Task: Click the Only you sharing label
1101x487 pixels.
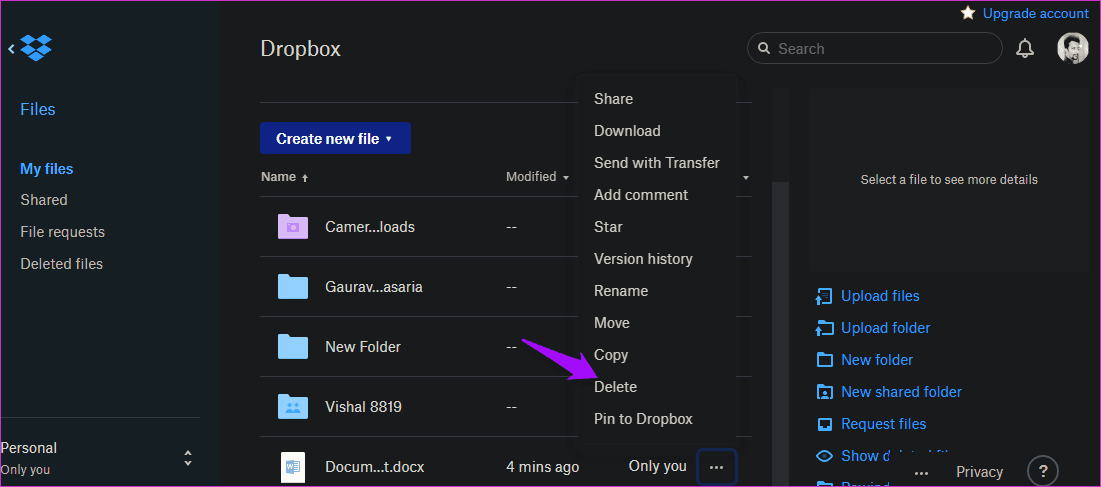Action: [657, 466]
